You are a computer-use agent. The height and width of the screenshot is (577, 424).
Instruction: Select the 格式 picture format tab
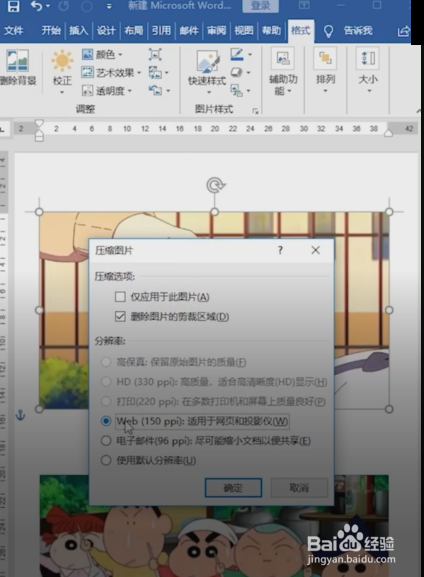click(300, 31)
